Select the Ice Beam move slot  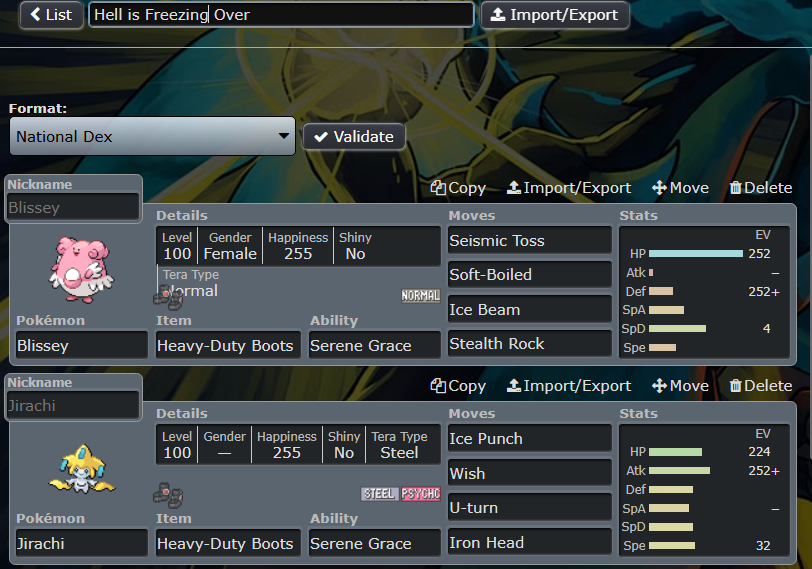530,309
